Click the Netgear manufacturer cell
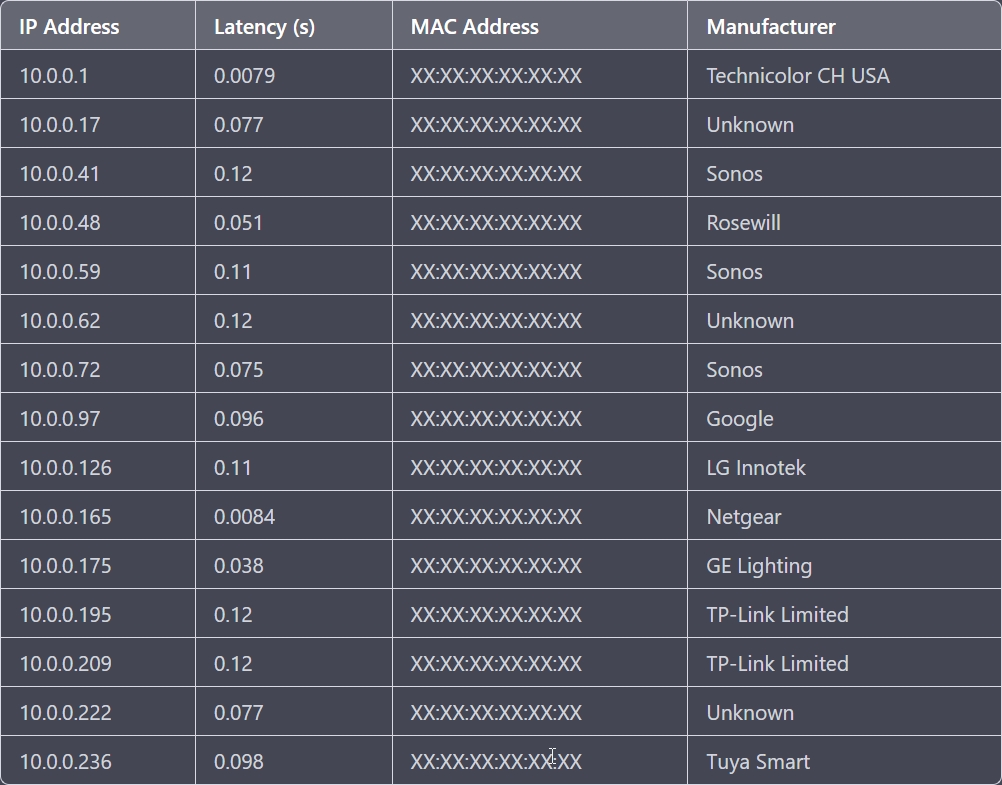Viewport: 1002px width, 785px height. (743, 517)
